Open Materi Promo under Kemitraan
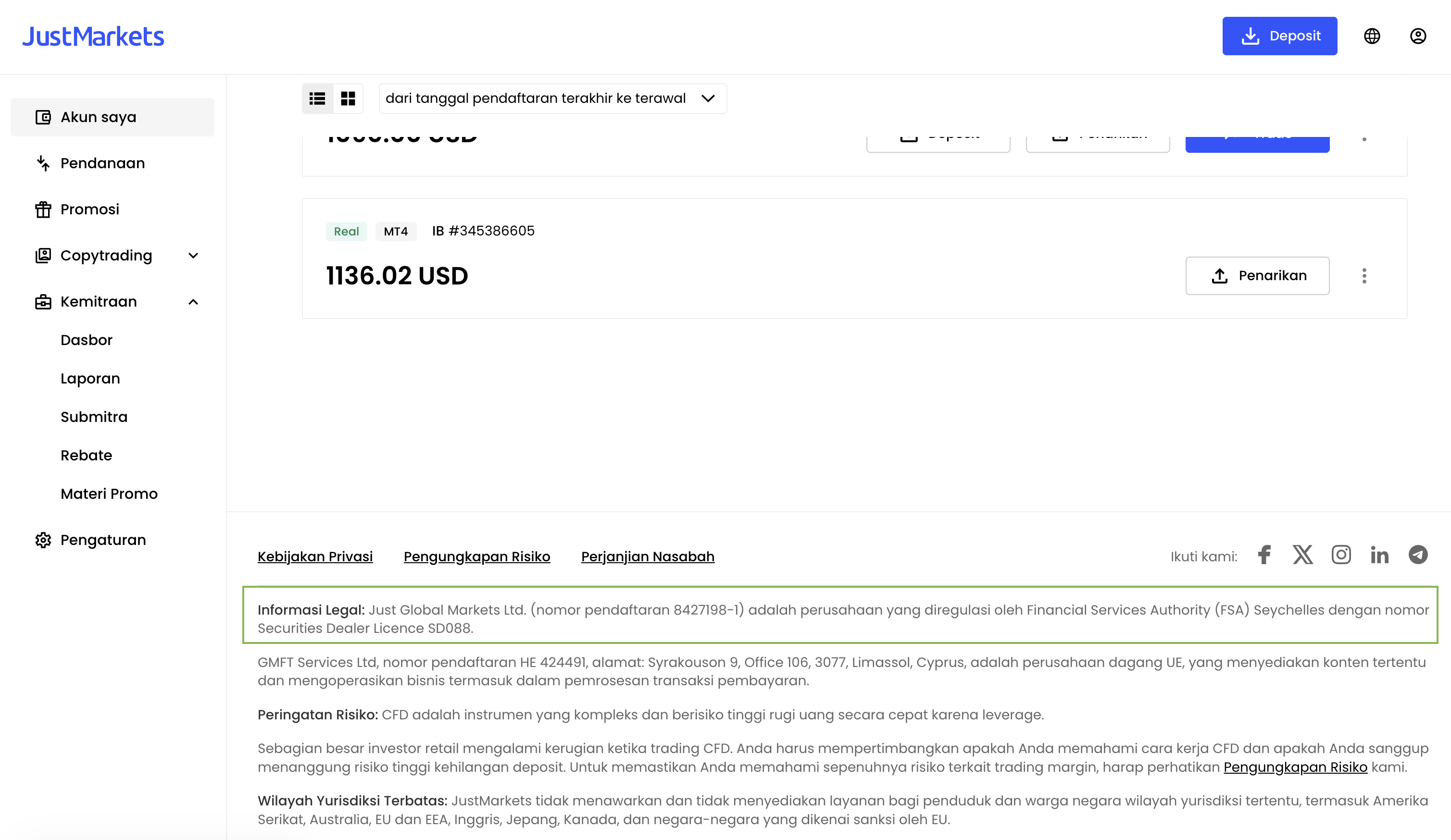Screen dimensions: 1451x840 click(x=109, y=494)
